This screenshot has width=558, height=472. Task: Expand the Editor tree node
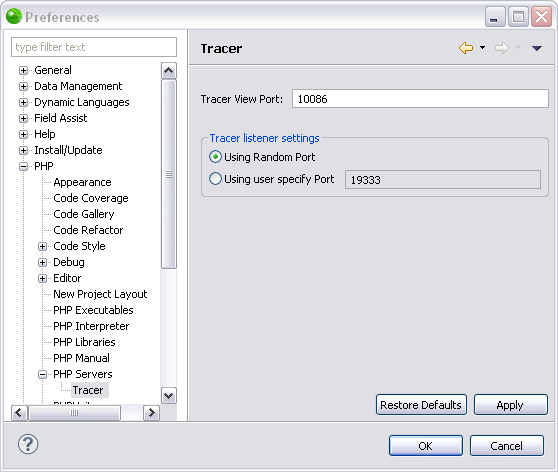point(42,278)
